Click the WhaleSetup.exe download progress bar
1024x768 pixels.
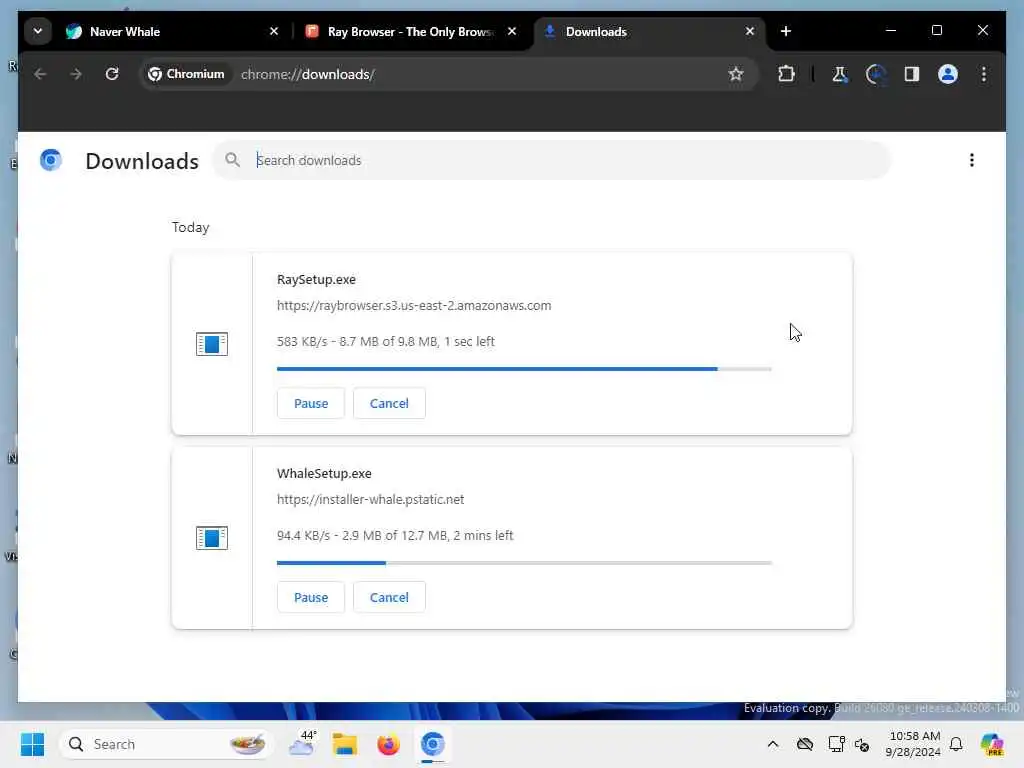[x=524, y=563]
